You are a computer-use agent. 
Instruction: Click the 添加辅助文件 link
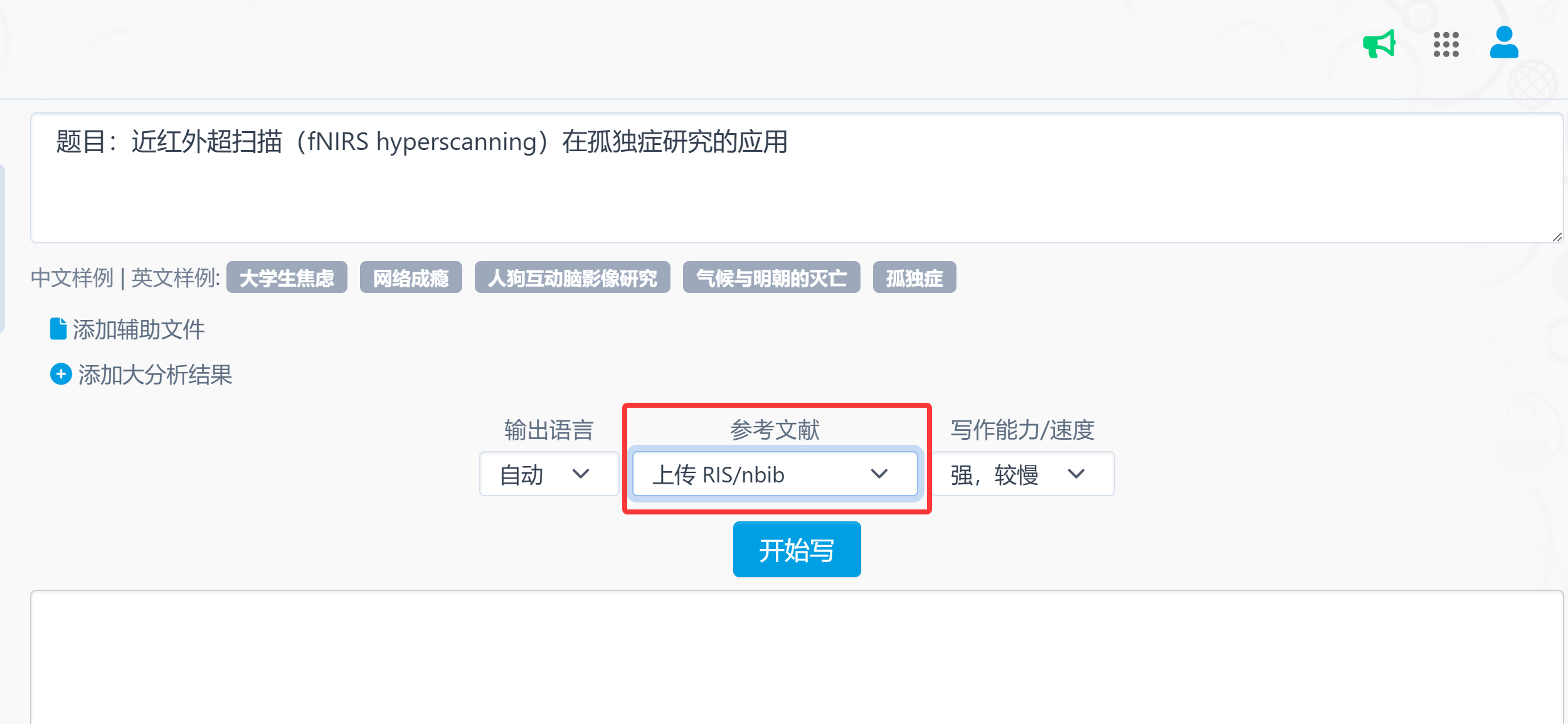tap(139, 329)
